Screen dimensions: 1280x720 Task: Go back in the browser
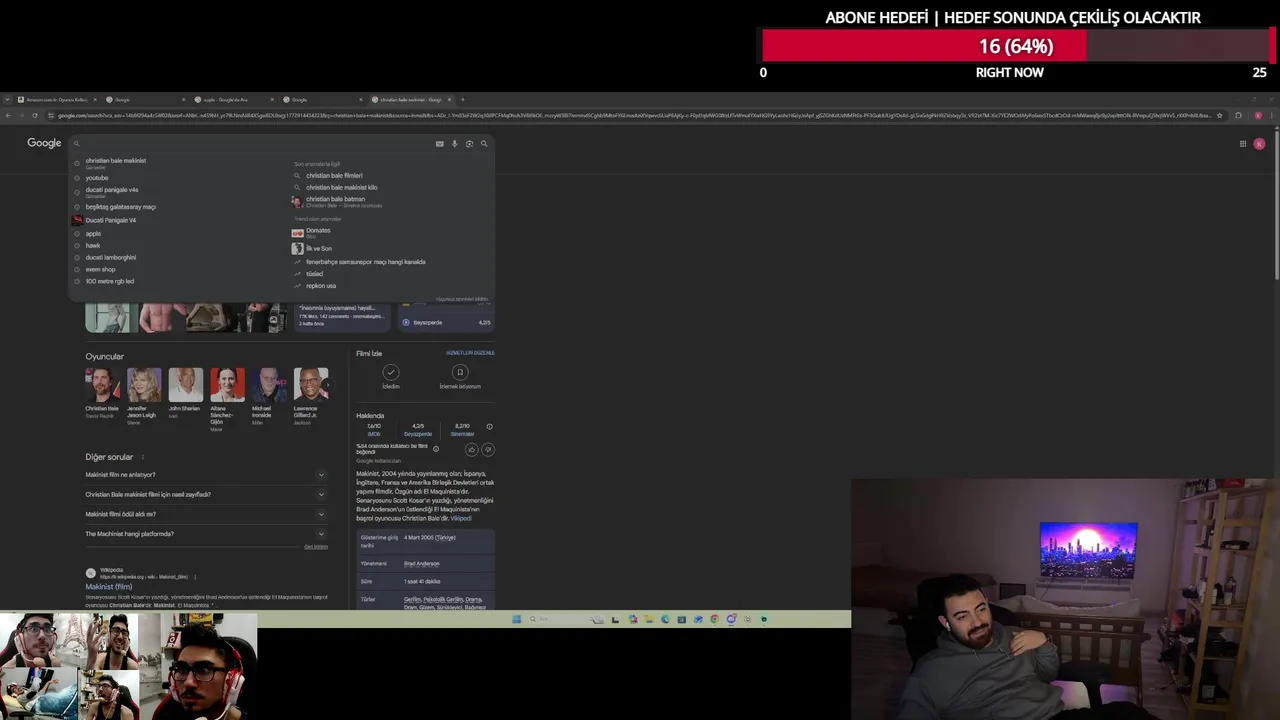point(8,115)
